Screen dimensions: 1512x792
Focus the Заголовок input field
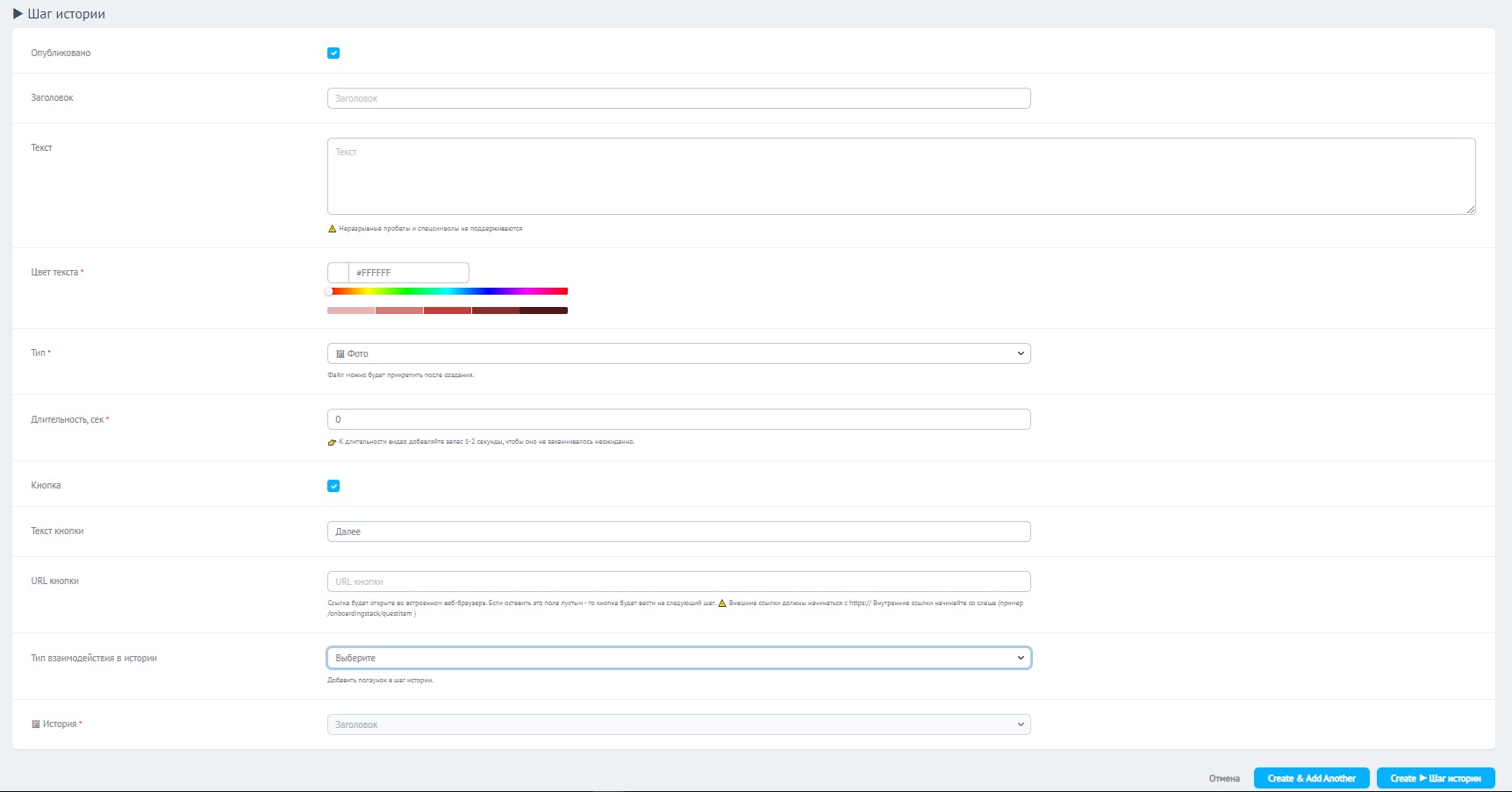click(678, 98)
